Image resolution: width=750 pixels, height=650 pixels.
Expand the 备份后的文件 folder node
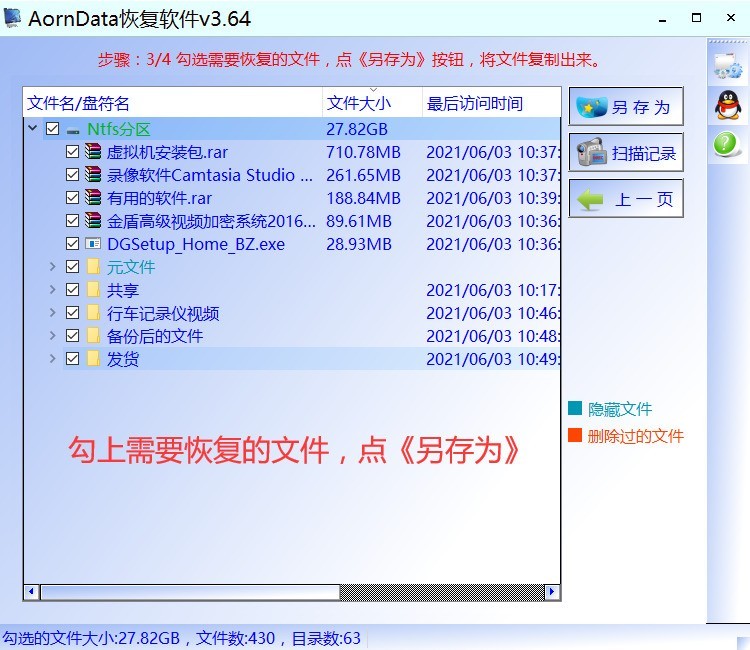click(53, 336)
